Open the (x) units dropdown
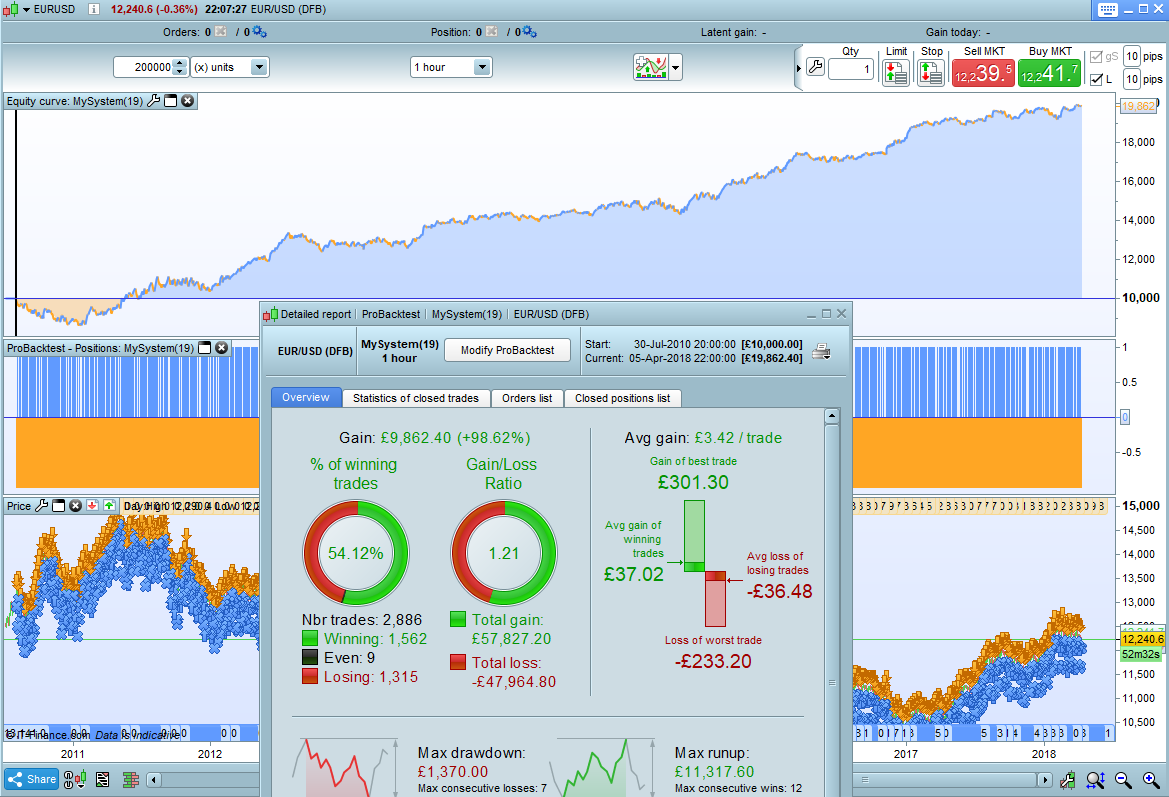 tap(230, 67)
